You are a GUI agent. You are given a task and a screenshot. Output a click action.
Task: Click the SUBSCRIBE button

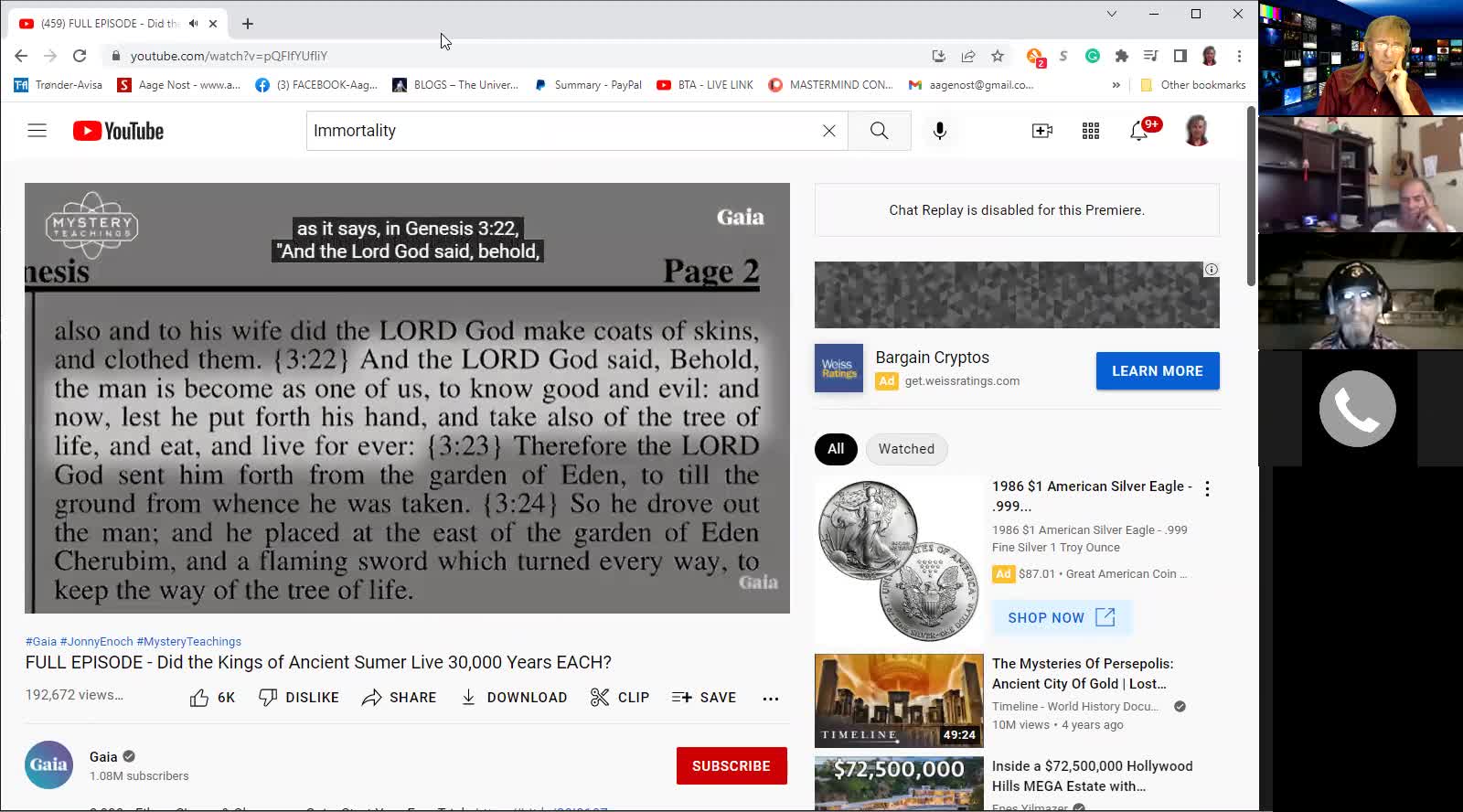pos(731,766)
